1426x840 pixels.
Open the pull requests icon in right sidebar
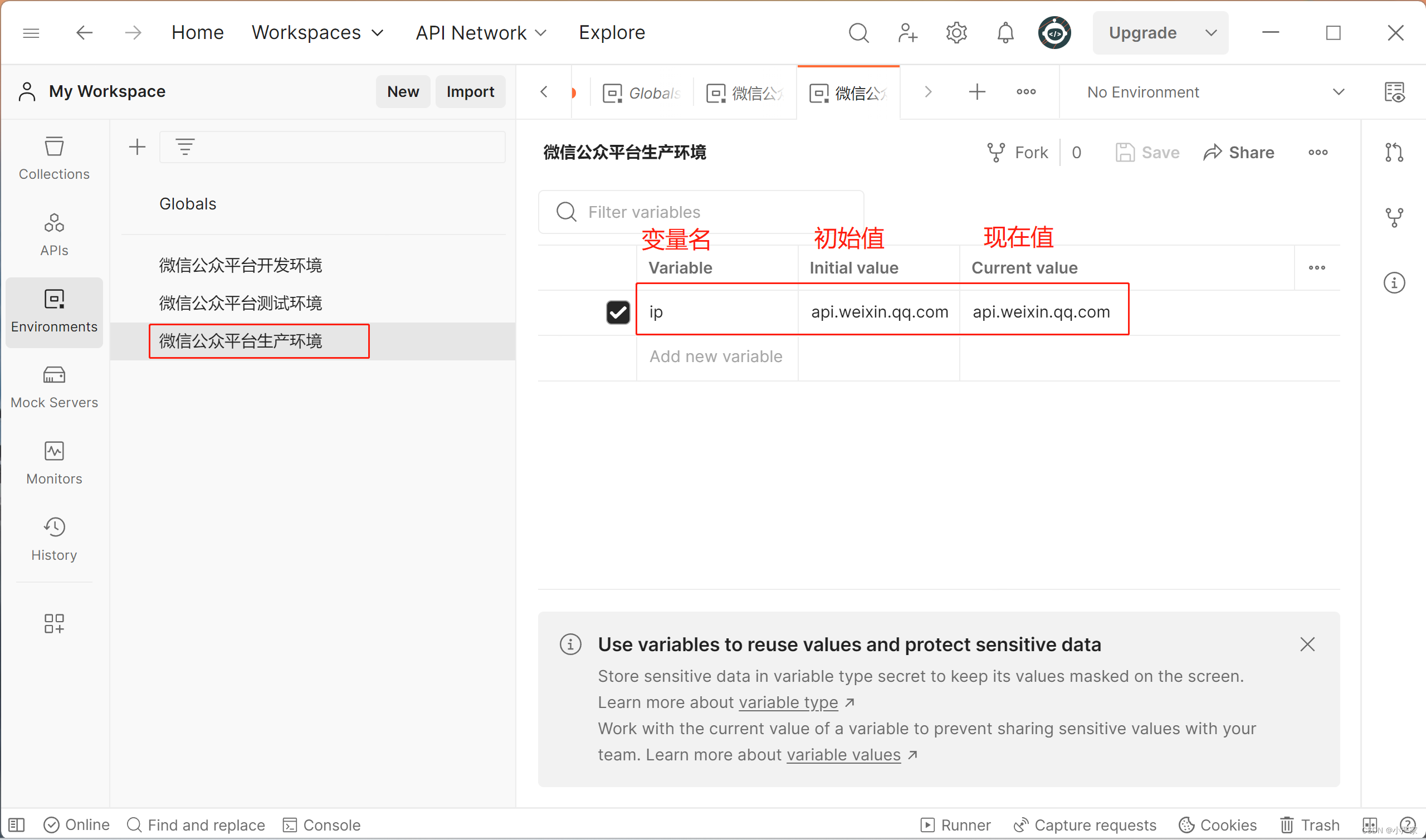1394,152
